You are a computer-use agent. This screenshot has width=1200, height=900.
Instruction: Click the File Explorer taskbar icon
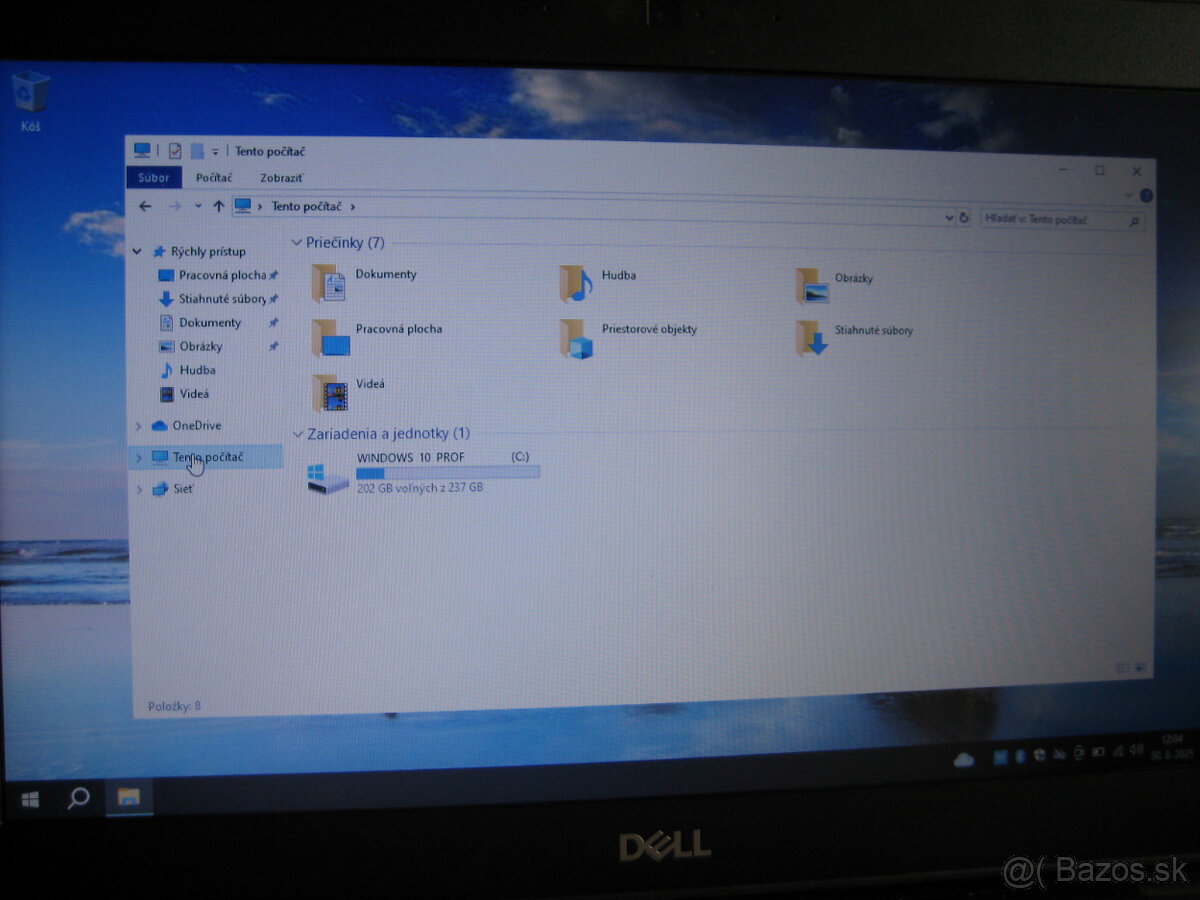[x=127, y=799]
